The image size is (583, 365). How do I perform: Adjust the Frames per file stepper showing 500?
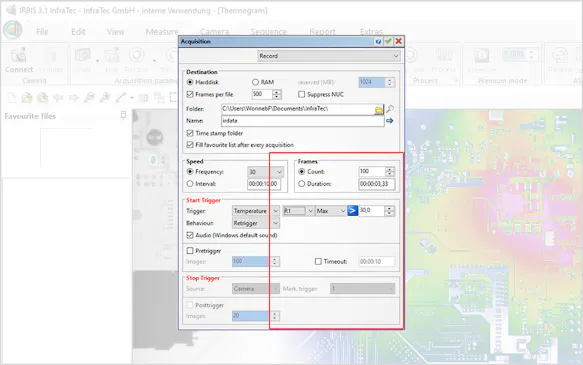277,94
